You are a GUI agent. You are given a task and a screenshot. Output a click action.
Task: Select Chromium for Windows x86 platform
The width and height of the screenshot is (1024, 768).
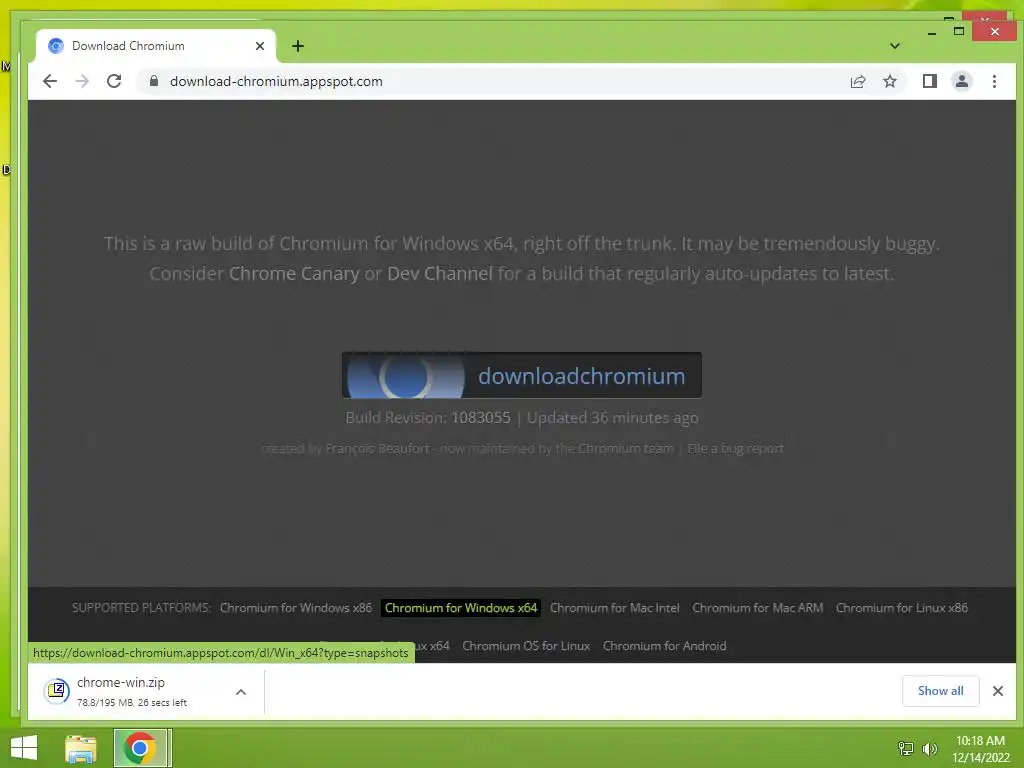[x=296, y=608]
